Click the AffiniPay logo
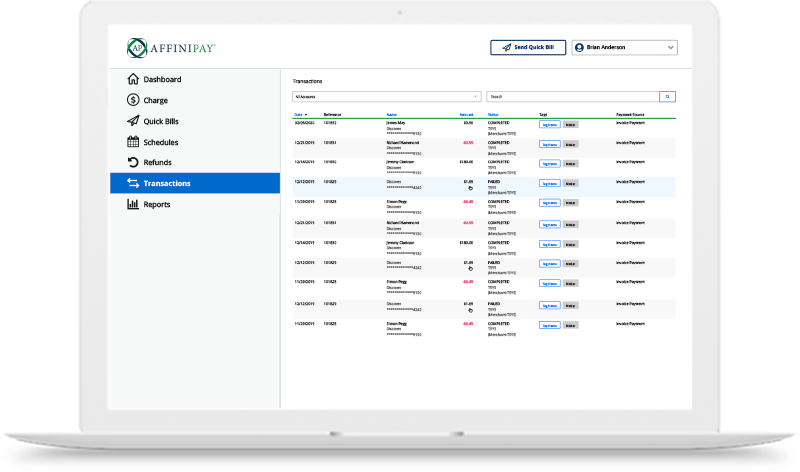 pyautogui.click(x=171, y=48)
